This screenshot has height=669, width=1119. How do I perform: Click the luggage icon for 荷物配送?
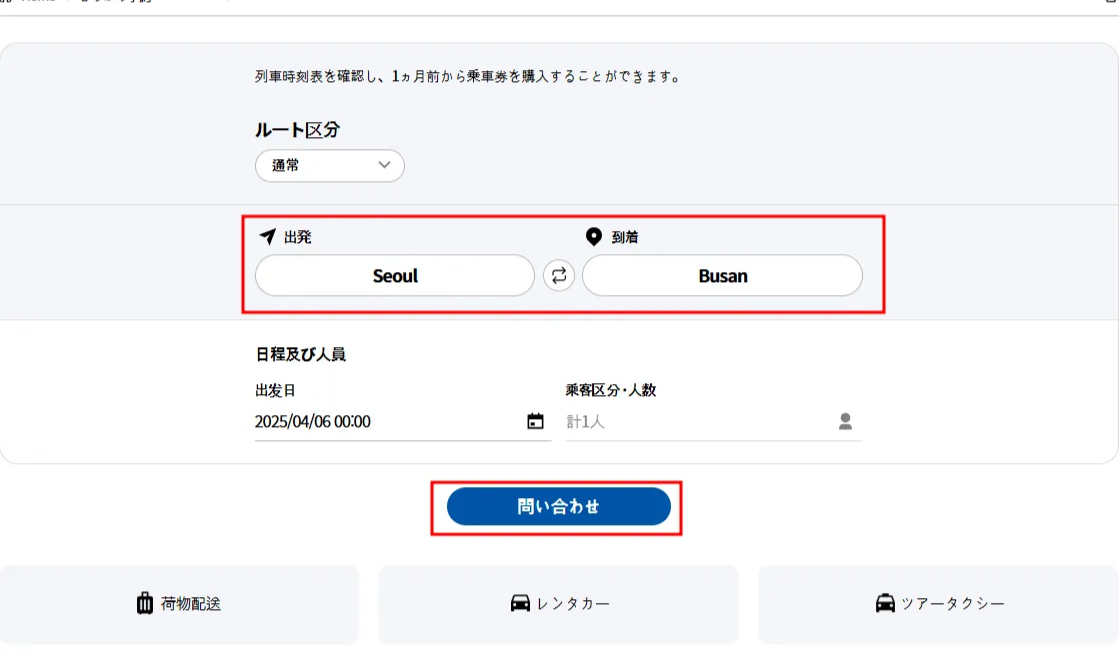[145, 604]
